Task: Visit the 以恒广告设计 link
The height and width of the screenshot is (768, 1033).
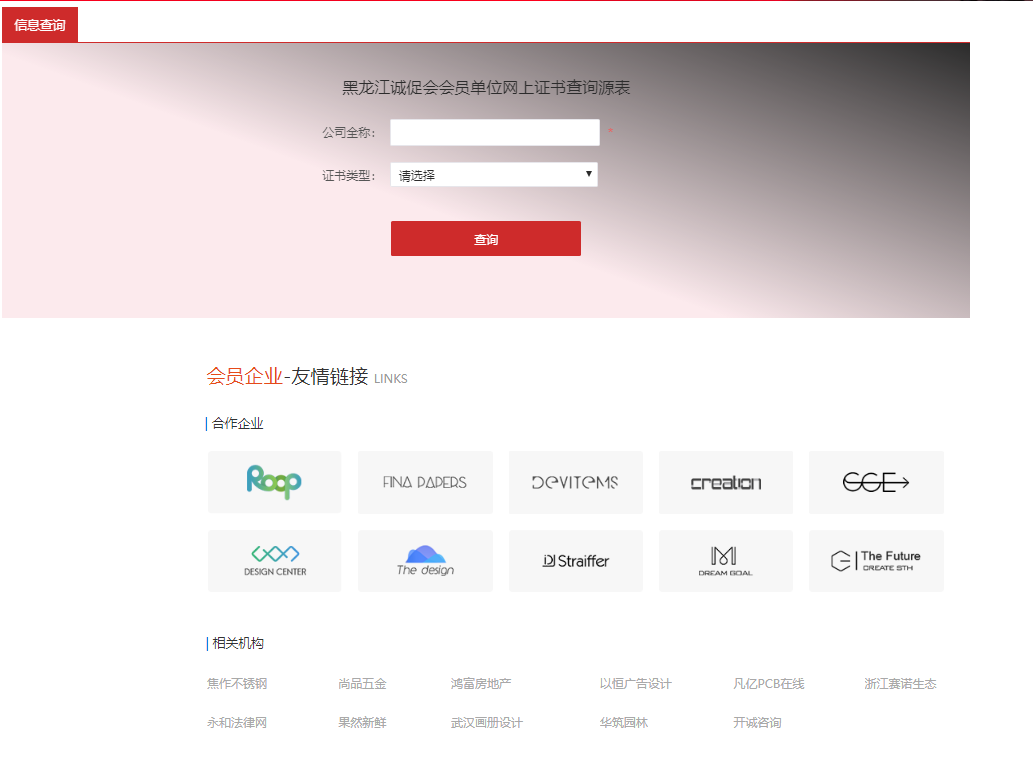Action: point(636,684)
